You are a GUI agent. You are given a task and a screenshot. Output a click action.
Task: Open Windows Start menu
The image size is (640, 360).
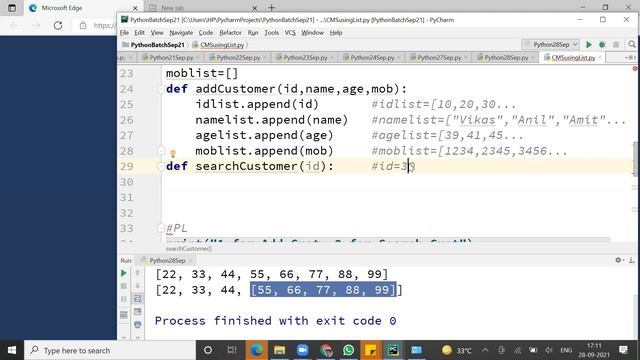[x=12, y=350]
